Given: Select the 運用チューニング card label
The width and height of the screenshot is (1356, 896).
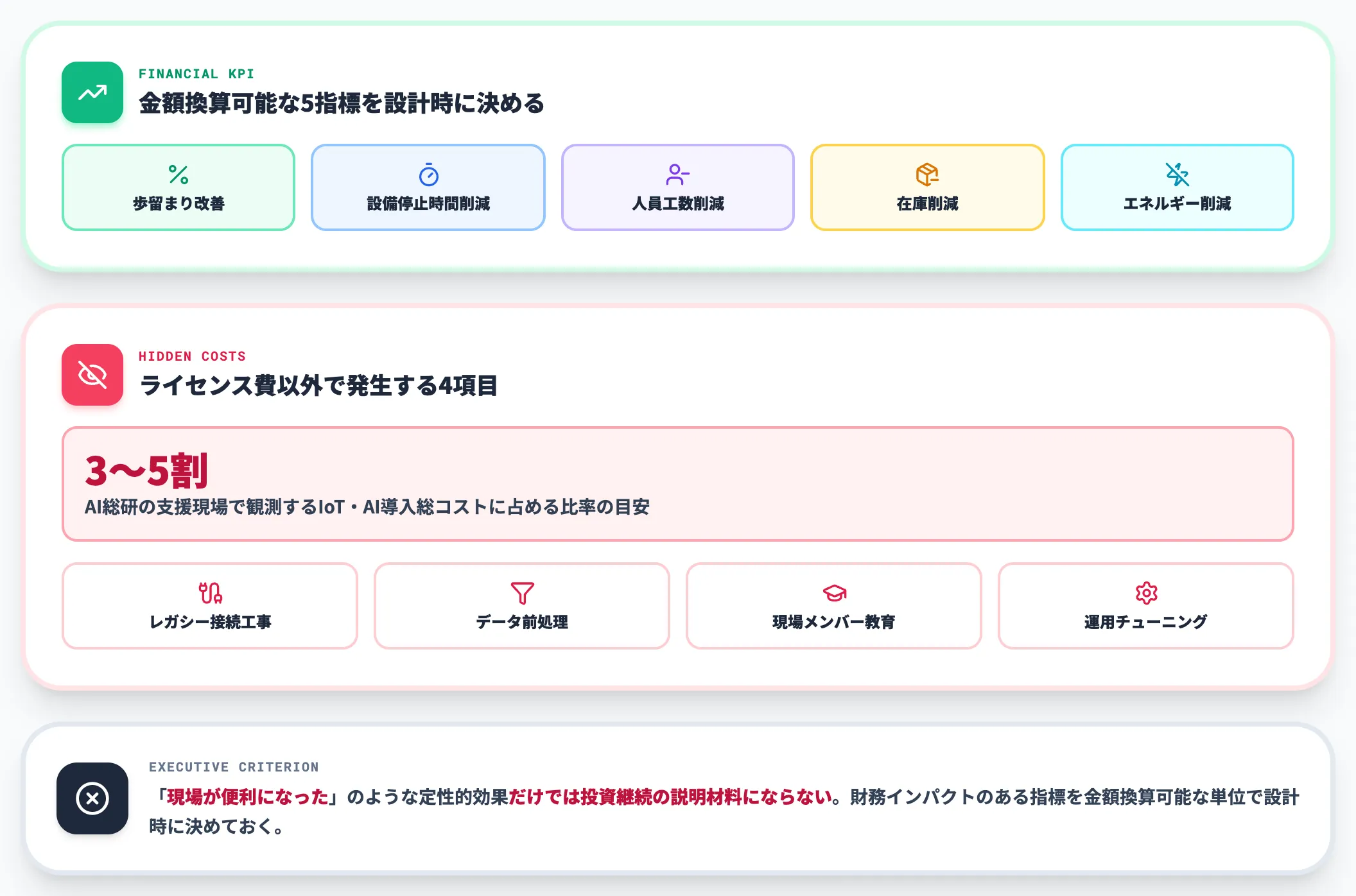Looking at the screenshot, I should pos(1146,622).
